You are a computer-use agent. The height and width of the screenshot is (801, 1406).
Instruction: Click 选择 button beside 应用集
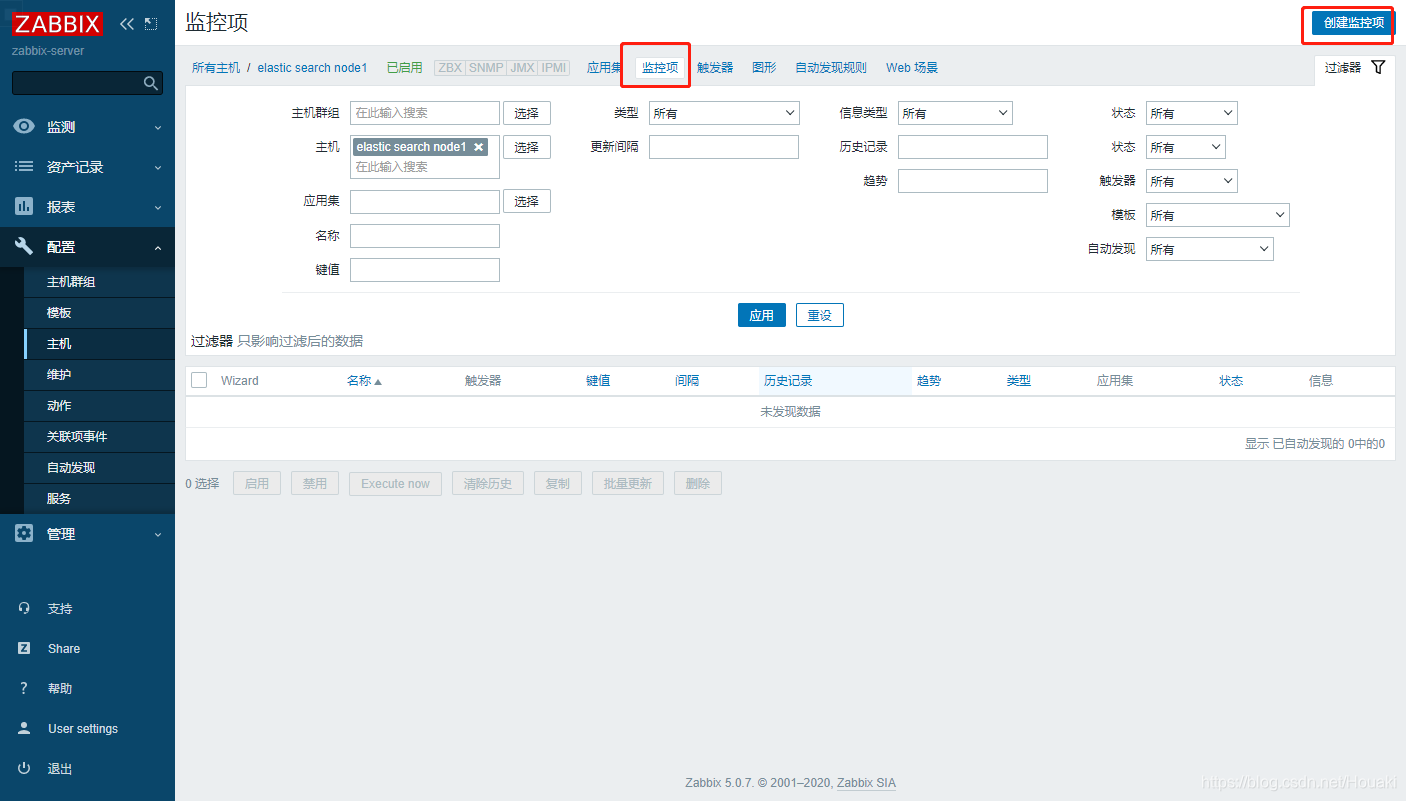tap(527, 201)
